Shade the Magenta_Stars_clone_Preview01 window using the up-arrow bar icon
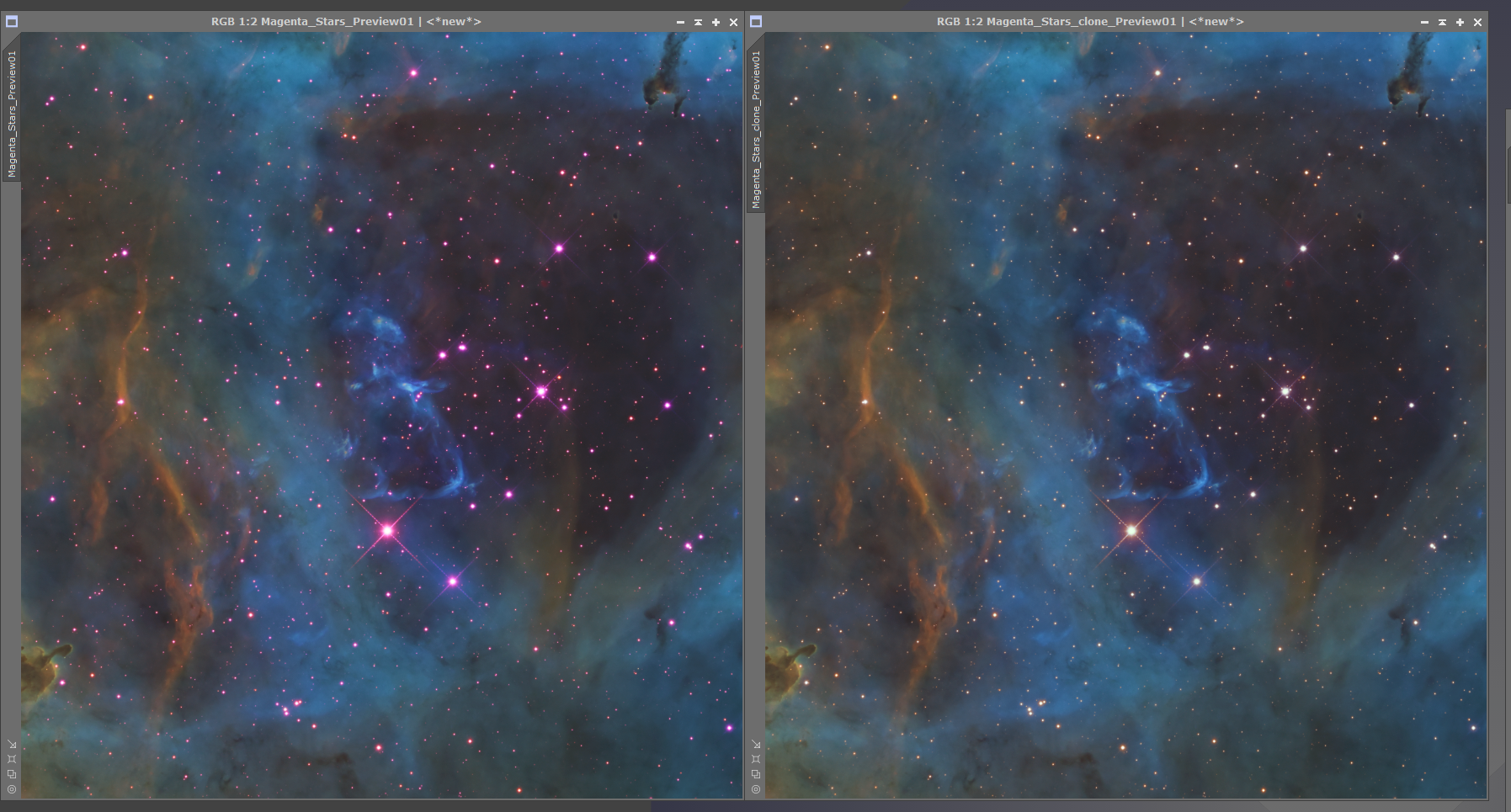The width and height of the screenshot is (1511, 812). point(1442,22)
